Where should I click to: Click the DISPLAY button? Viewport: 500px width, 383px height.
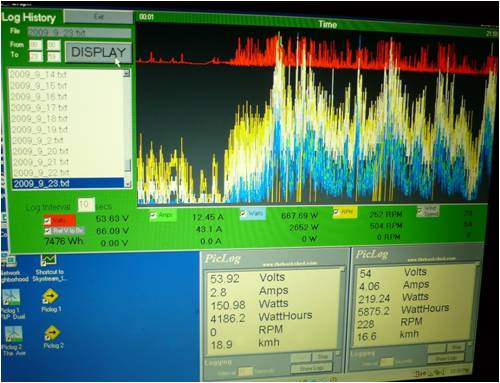(98, 52)
